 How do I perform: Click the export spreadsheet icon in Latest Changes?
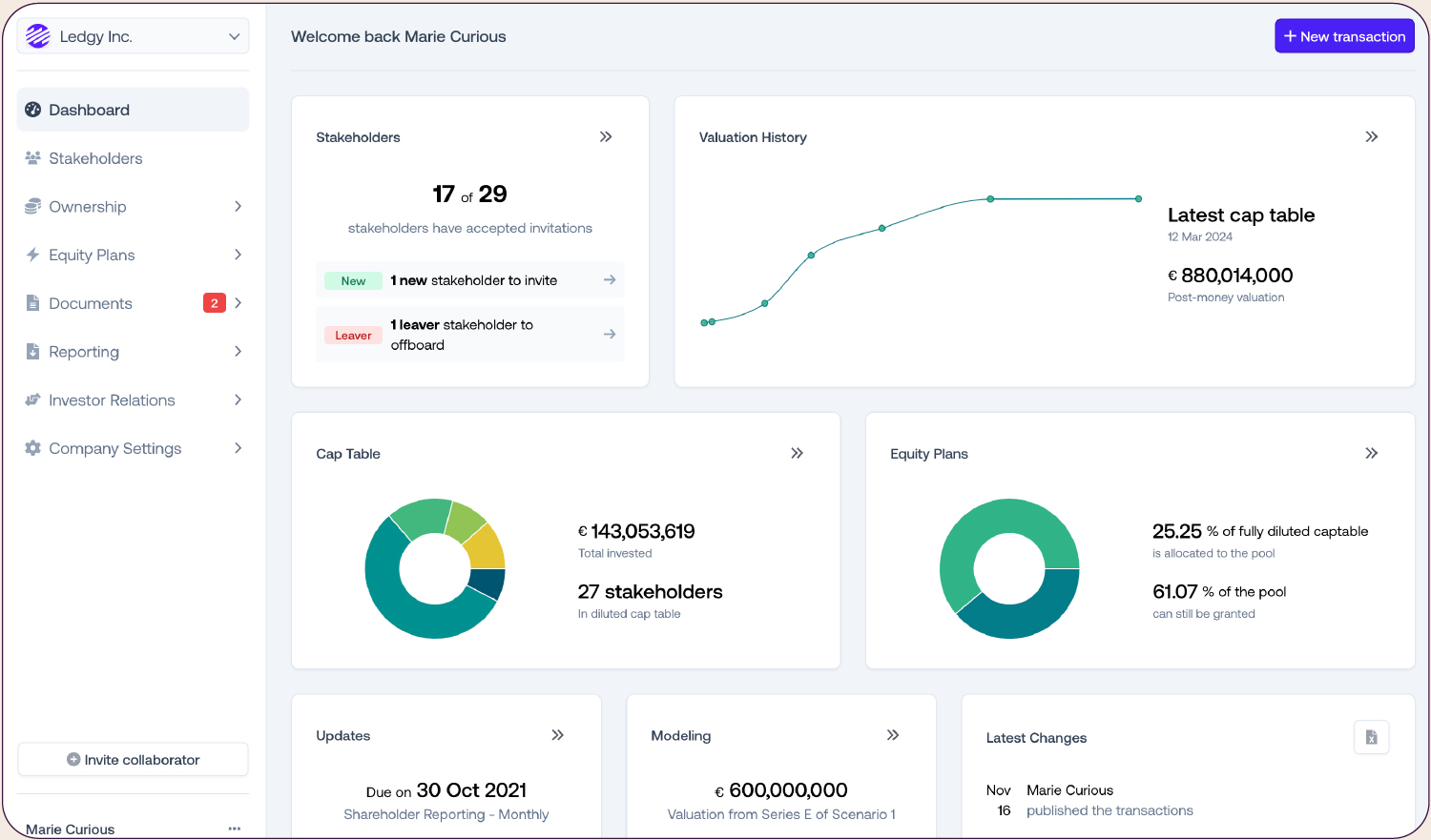click(x=1372, y=737)
